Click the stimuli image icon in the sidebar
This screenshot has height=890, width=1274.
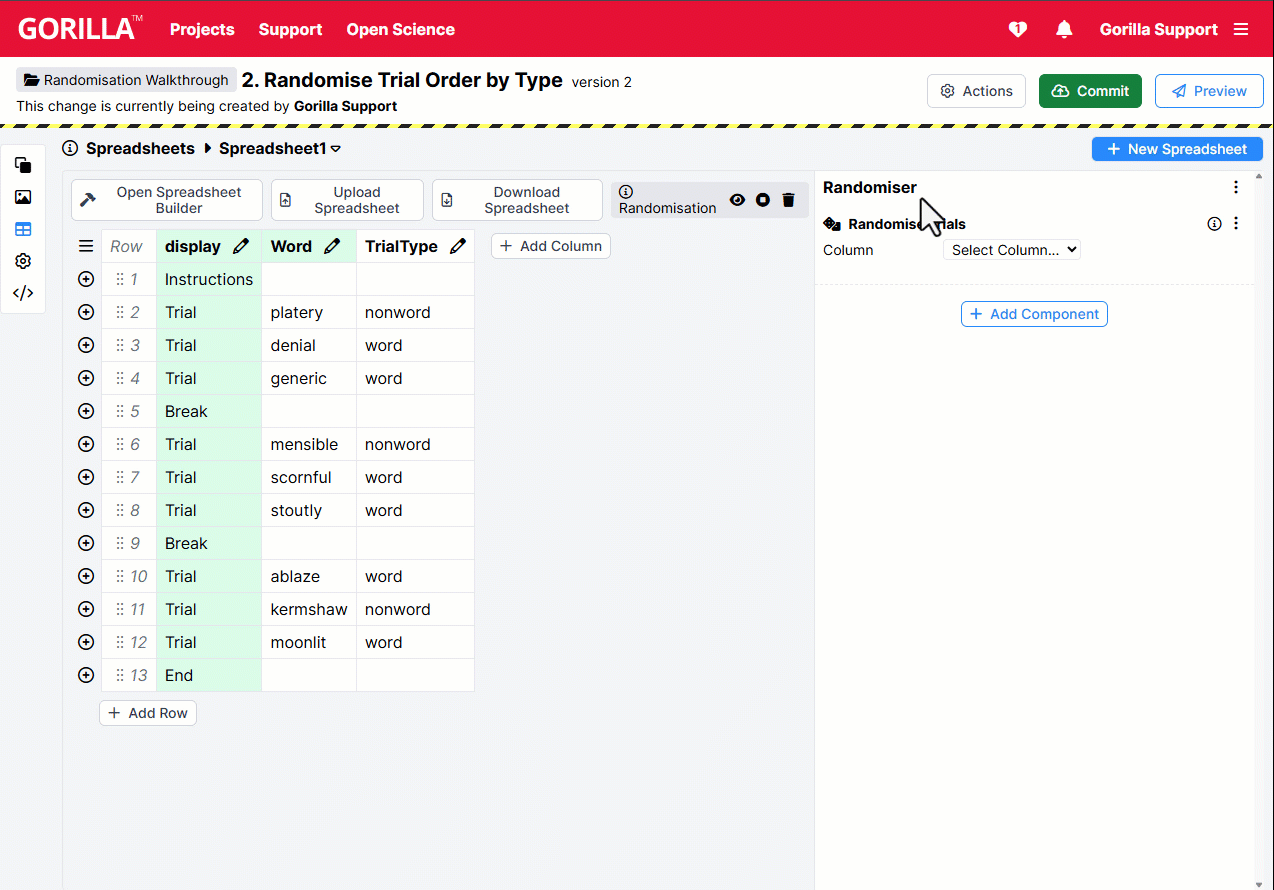(22, 196)
